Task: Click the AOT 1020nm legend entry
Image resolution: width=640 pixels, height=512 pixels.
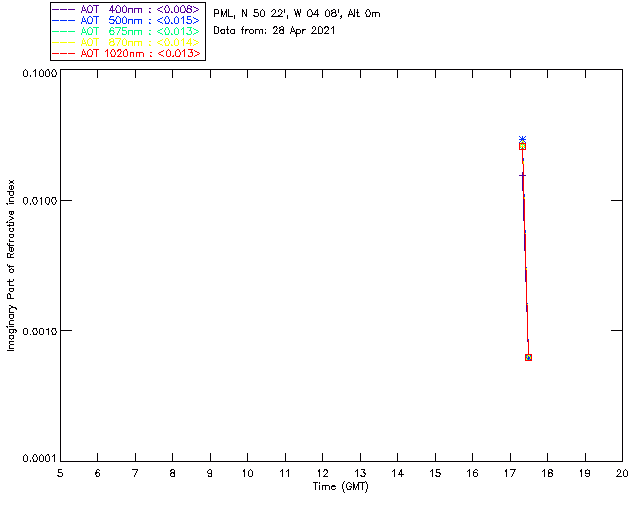Action: 127,53
